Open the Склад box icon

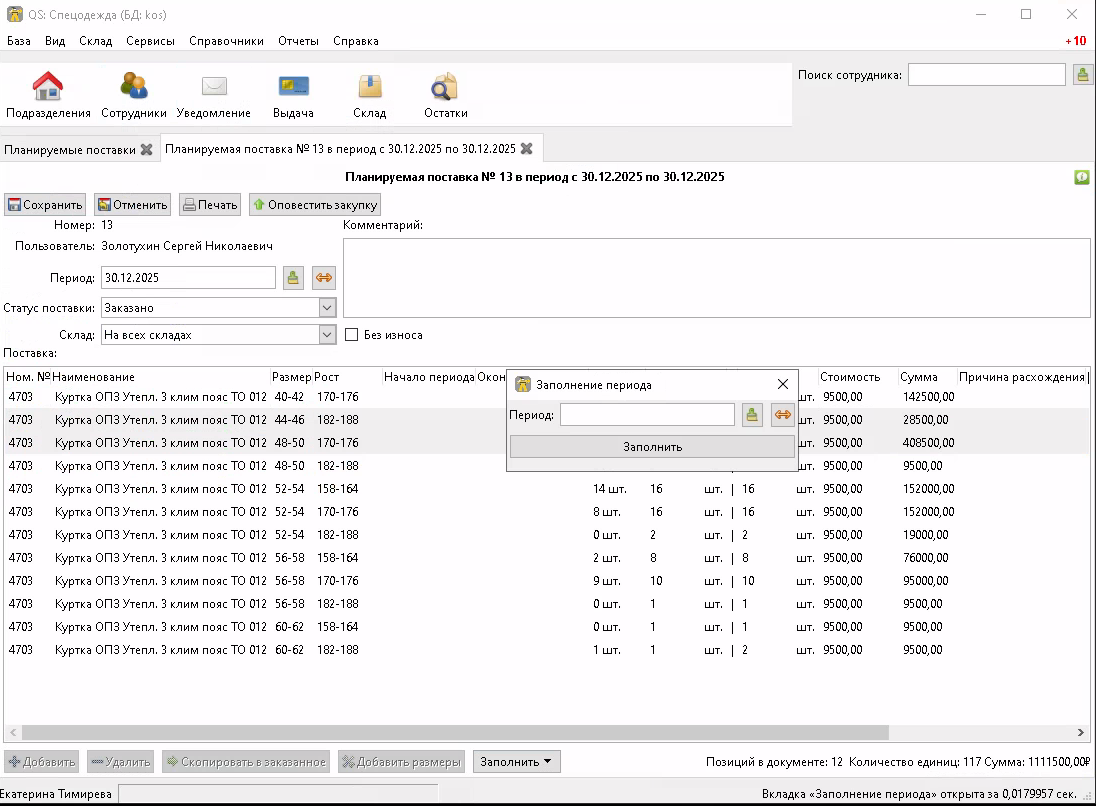coord(369,88)
